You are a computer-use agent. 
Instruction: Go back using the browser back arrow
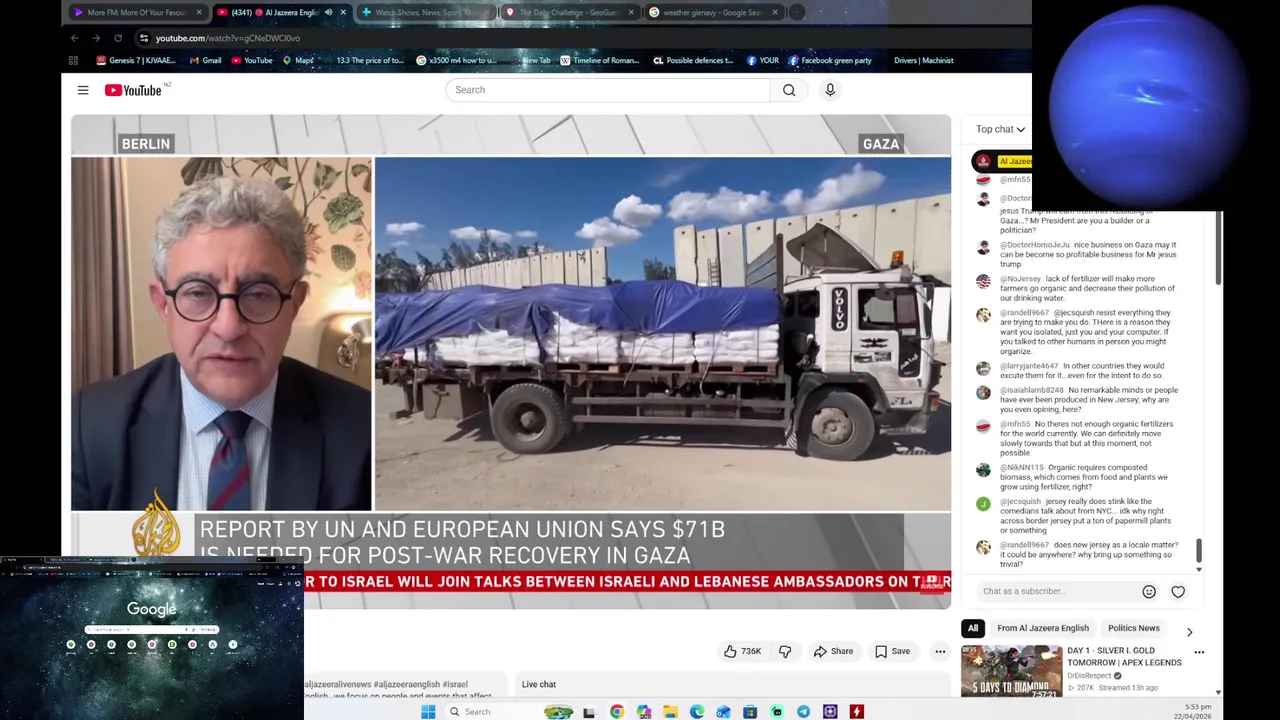[x=74, y=38]
